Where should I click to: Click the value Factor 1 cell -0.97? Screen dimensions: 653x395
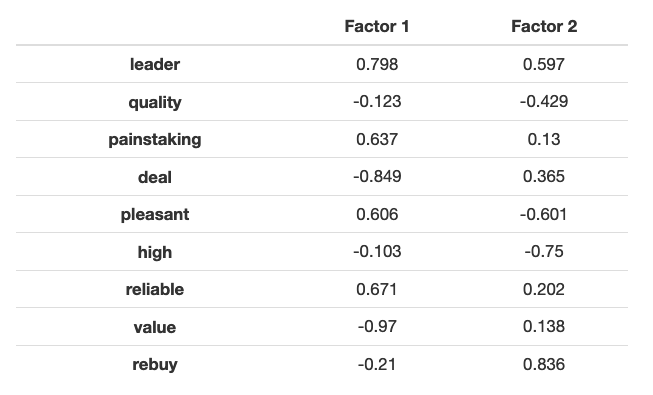pyautogui.click(x=377, y=327)
